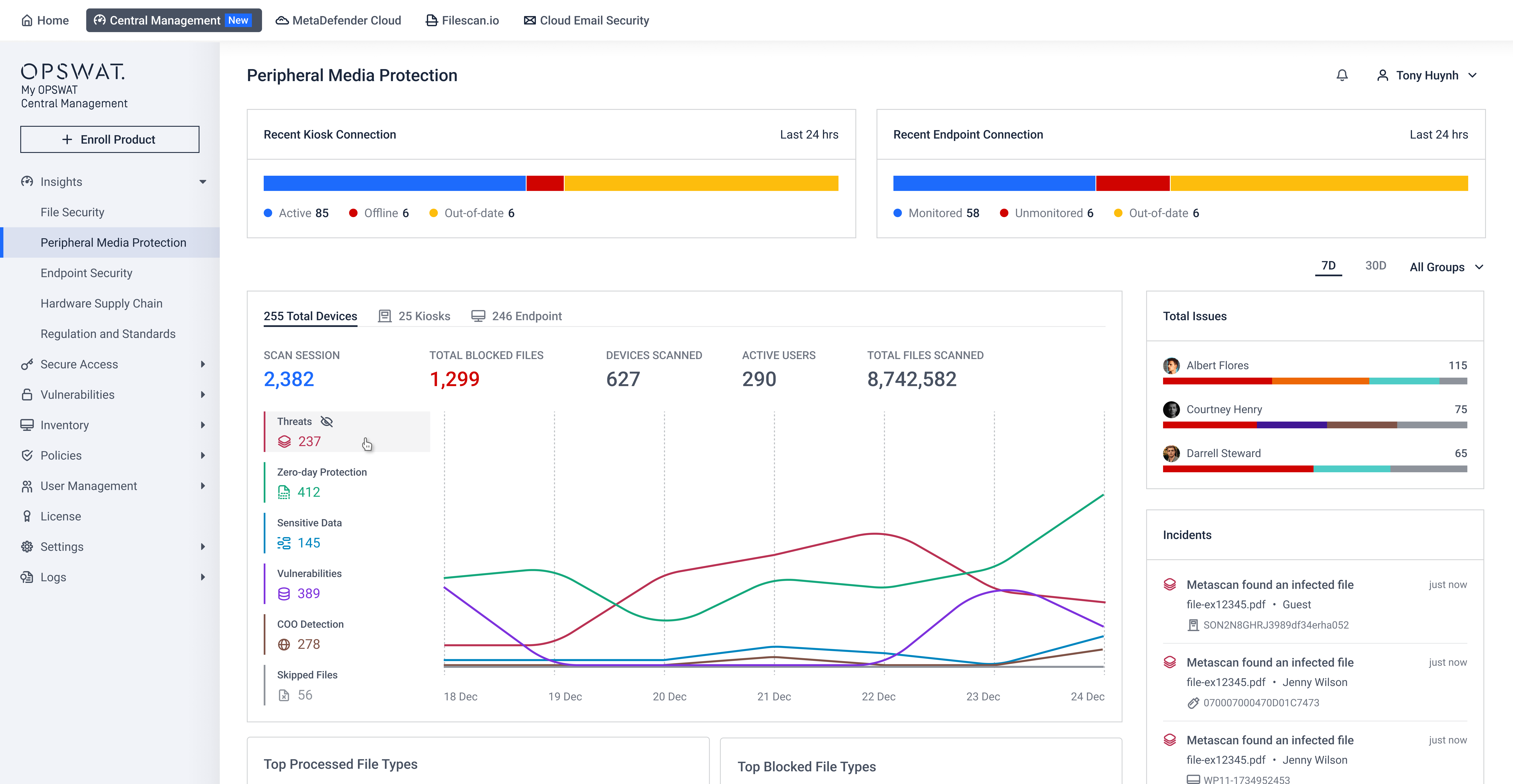Screen dimensions: 1513x784
Task: Click the Enroll Product button
Action: pos(110,139)
